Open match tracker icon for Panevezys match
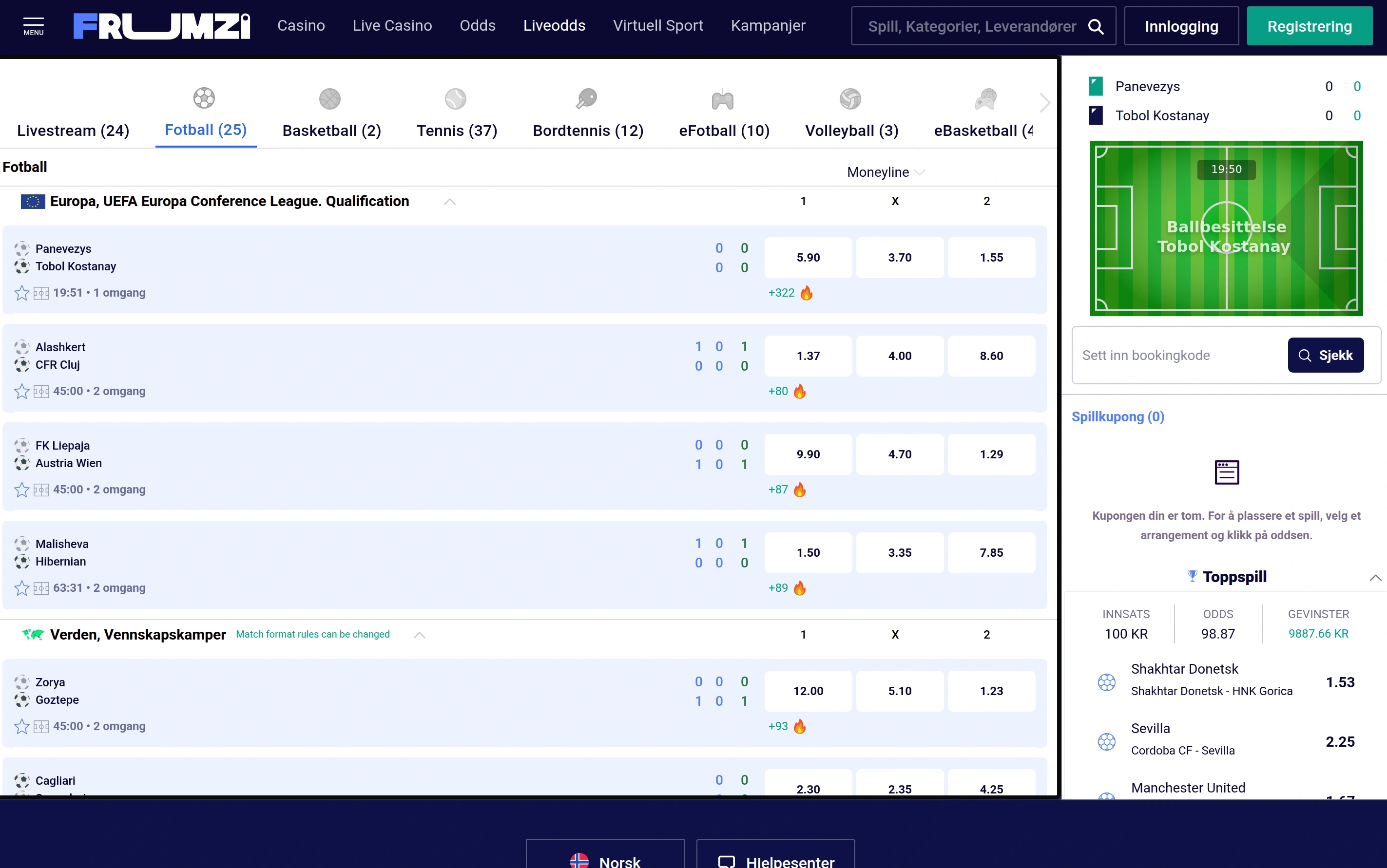Screen dimensions: 1387x868 (41, 293)
